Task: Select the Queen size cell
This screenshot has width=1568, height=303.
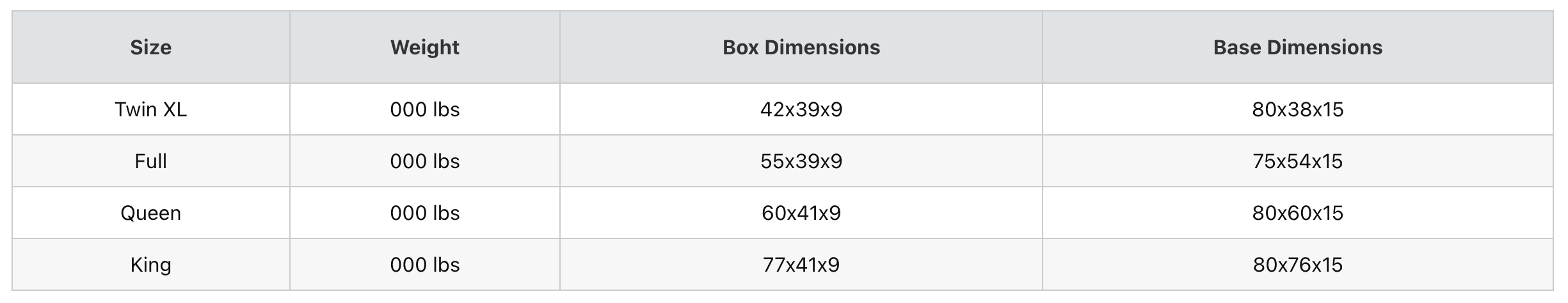Action: 151,213
